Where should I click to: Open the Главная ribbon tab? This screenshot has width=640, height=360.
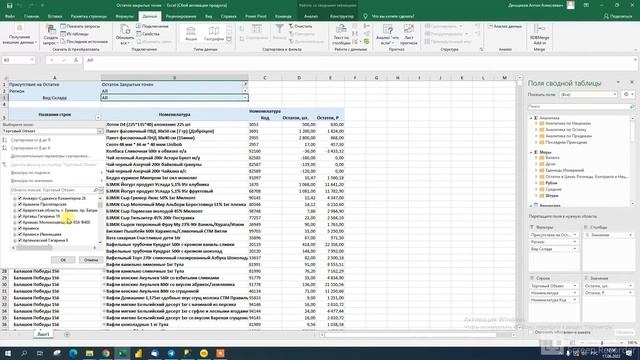point(31,16)
